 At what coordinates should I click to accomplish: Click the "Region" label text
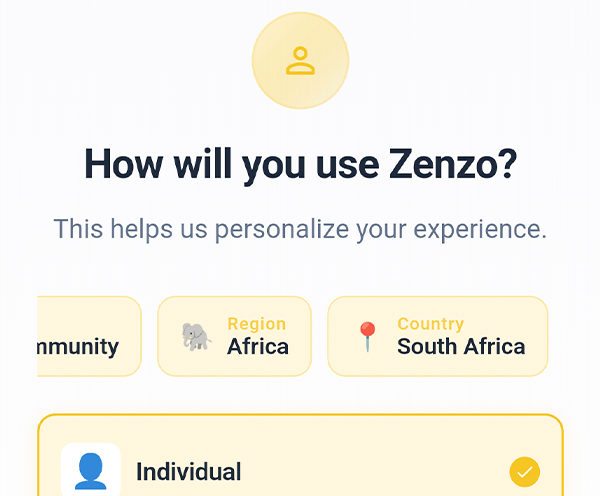[256, 324]
